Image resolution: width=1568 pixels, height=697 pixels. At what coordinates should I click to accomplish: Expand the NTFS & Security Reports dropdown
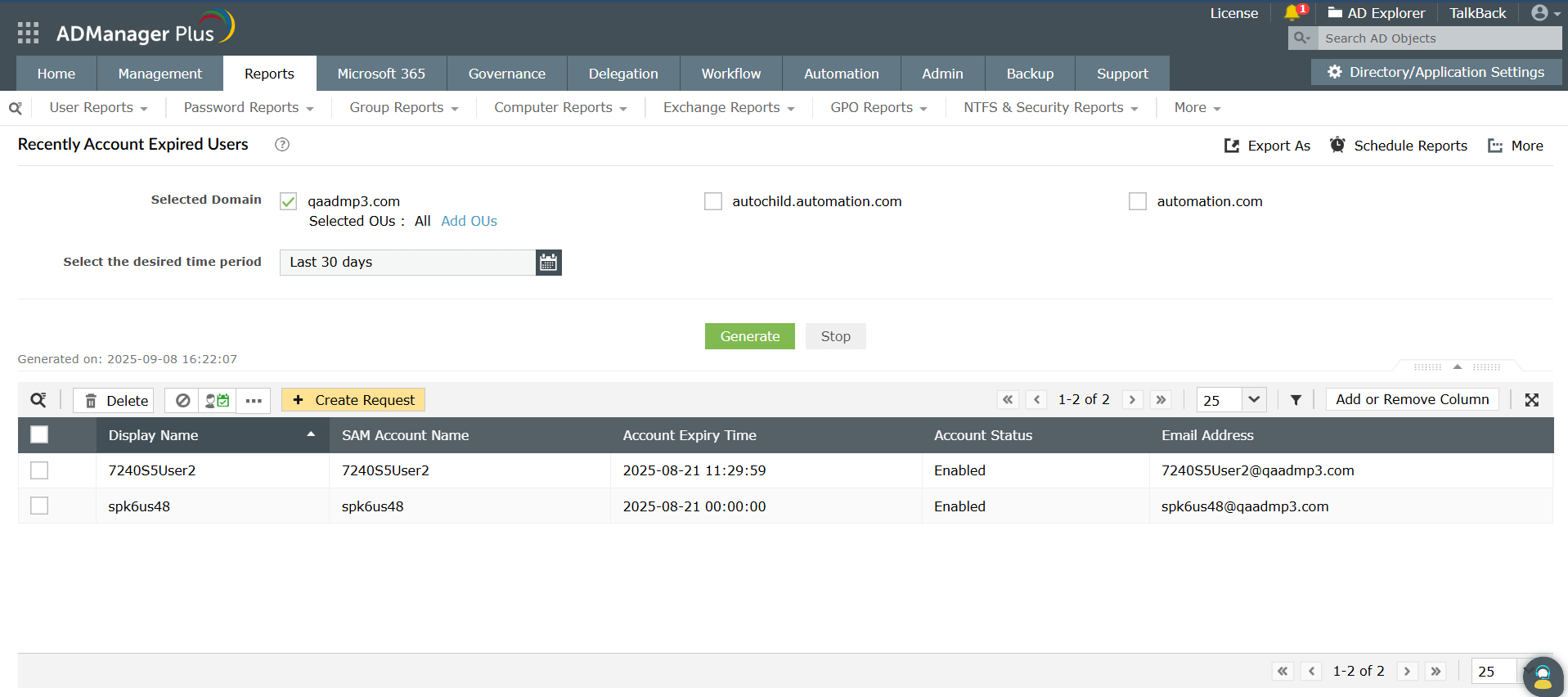[1051, 108]
